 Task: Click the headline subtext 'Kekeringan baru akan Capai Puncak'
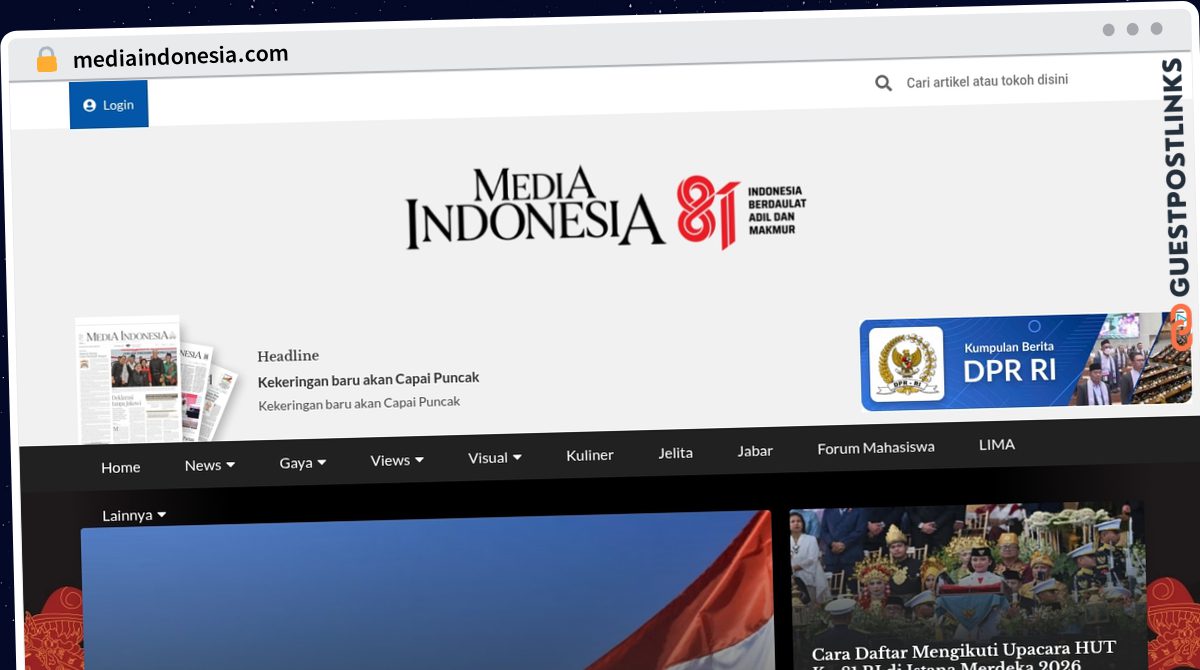point(359,403)
